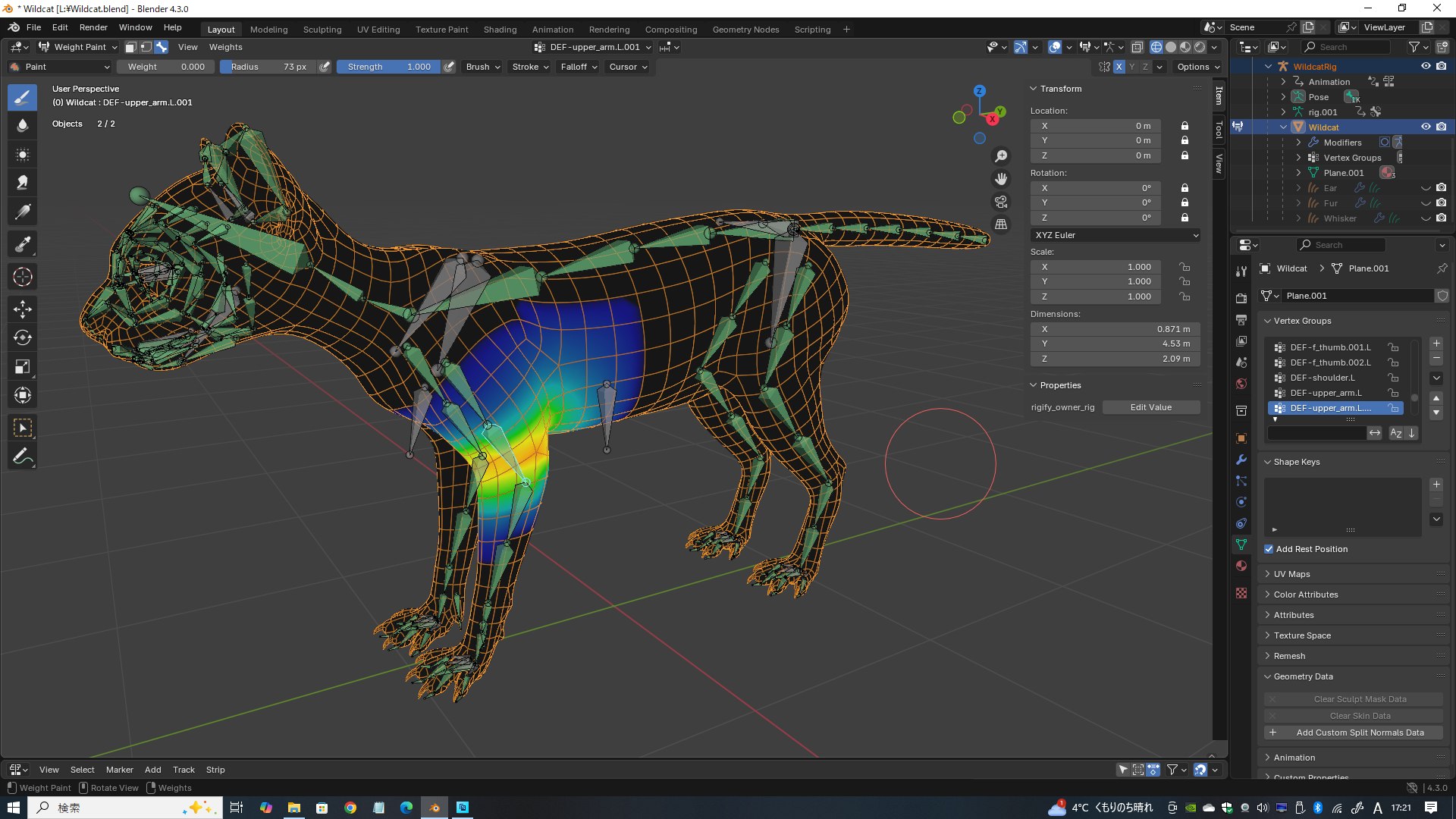Open the World properties tab
The image size is (1456, 819).
pyautogui.click(x=1241, y=384)
